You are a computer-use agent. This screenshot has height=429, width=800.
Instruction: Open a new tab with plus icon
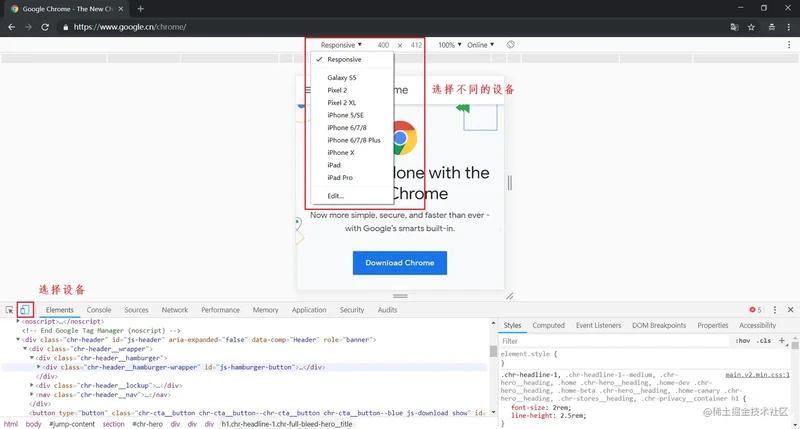[x=140, y=9]
